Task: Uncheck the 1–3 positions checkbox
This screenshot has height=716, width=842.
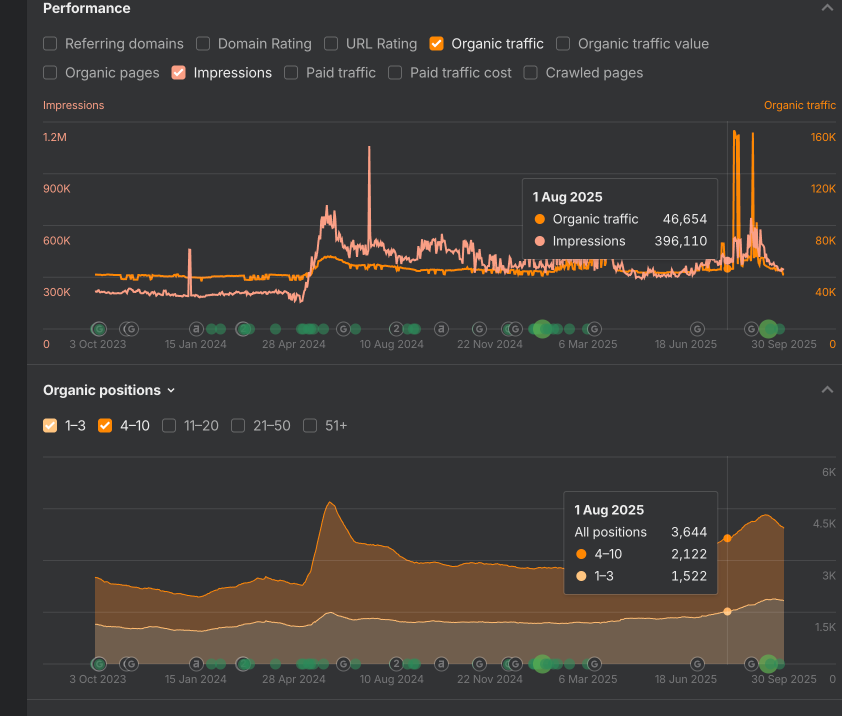Action: 50,426
